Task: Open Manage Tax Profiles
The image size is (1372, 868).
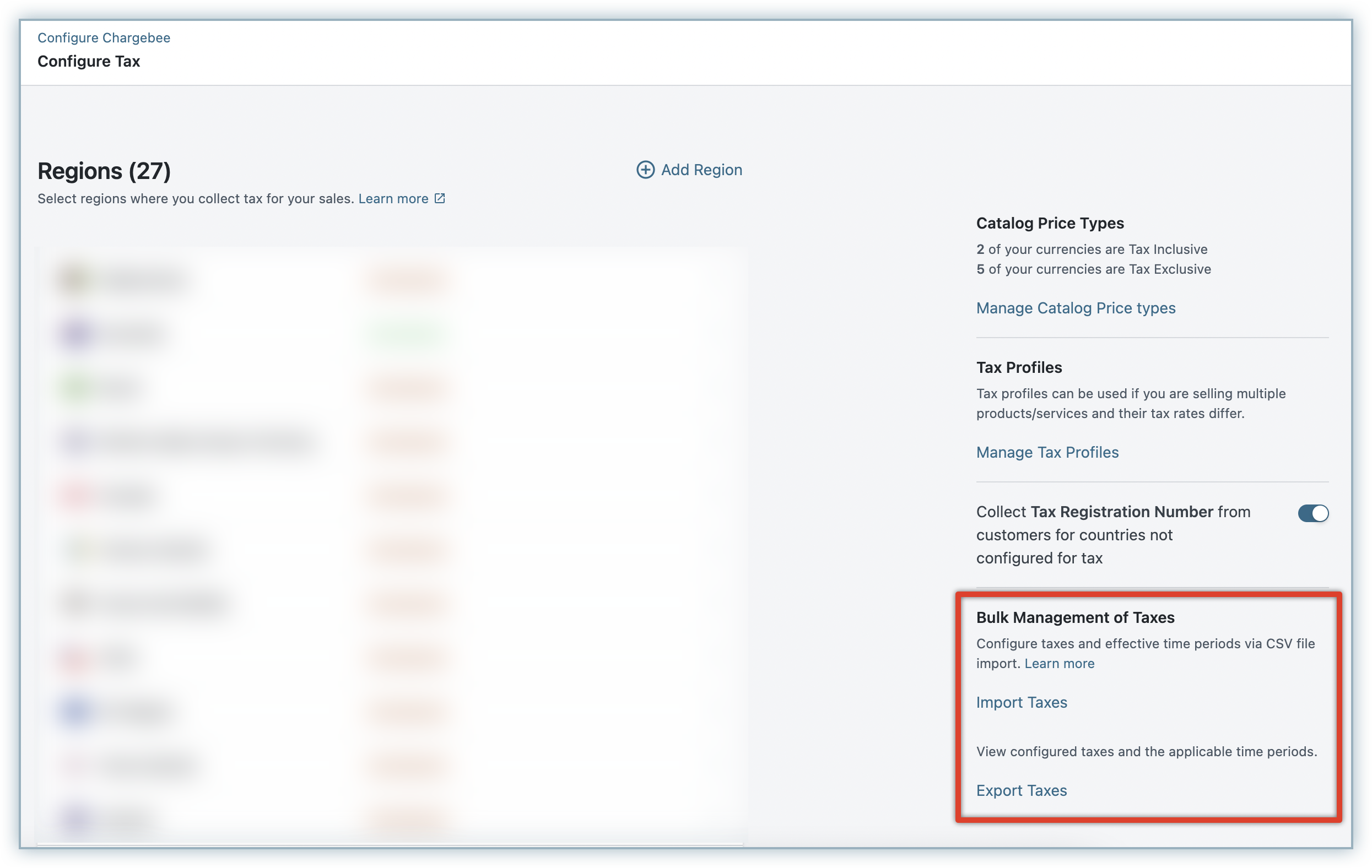Action: coord(1047,452)
